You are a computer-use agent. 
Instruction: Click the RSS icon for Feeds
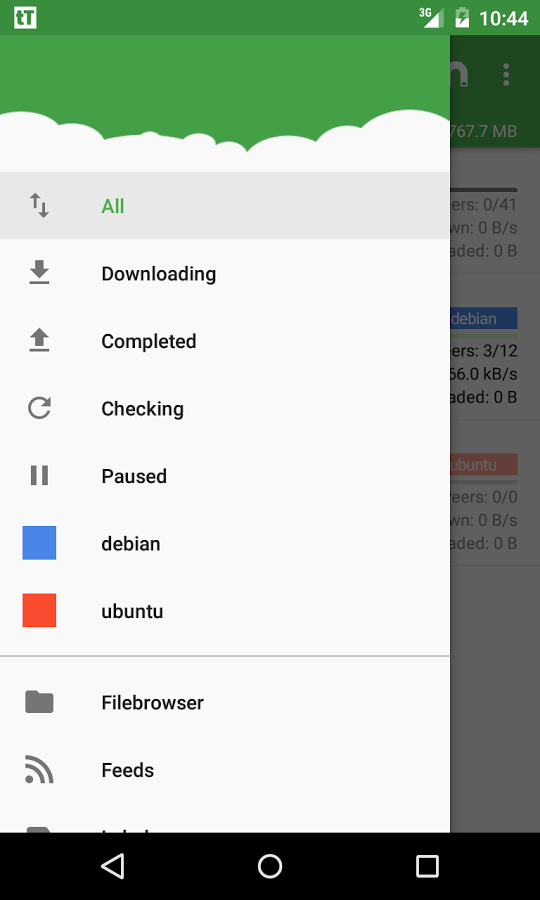point(40,769)
